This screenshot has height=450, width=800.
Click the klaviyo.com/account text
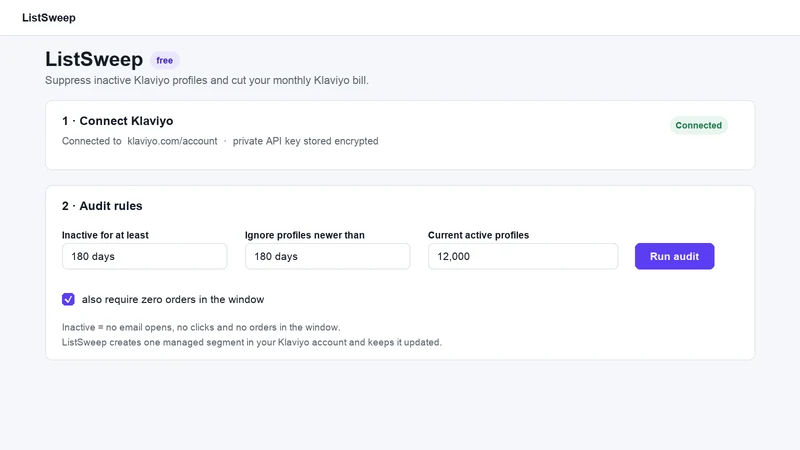tap(172, 141)
